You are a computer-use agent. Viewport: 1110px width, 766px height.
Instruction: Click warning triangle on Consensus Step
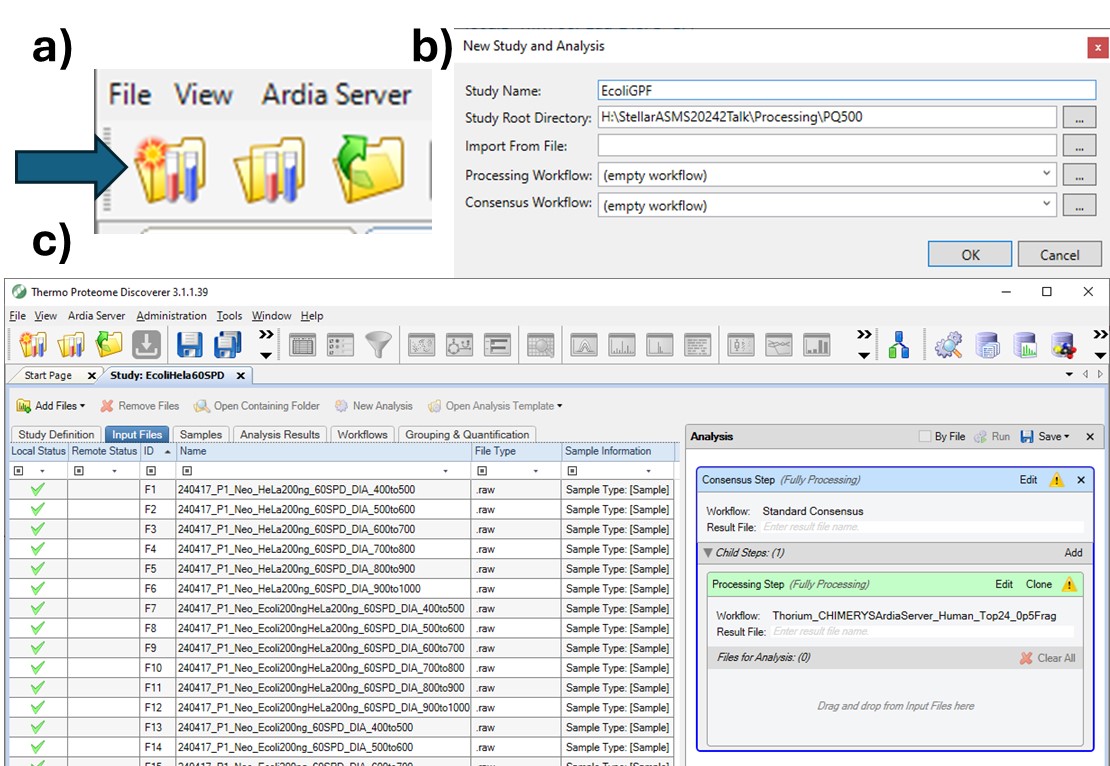coord(1056,480)
